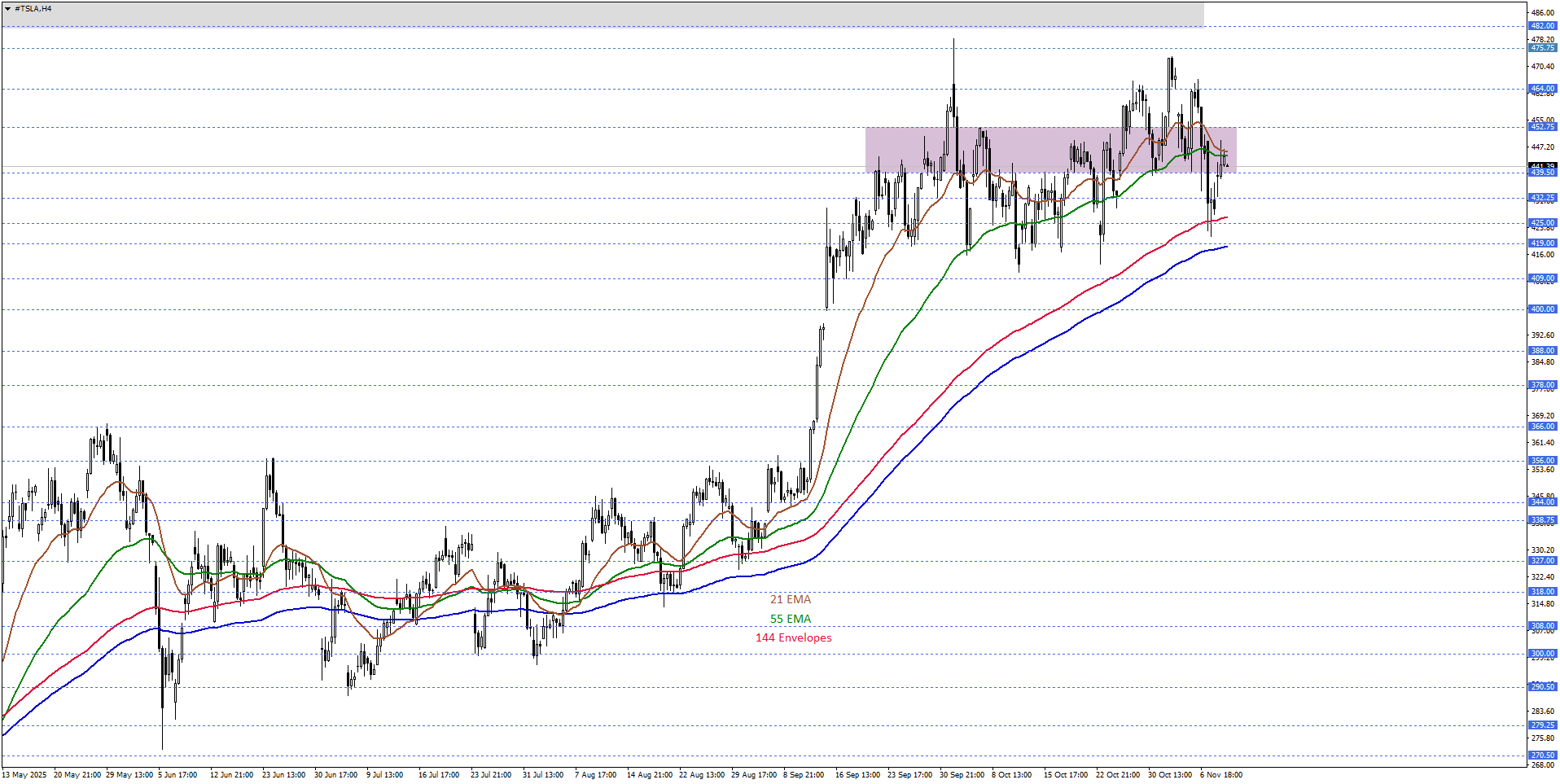Click the 482.00 price level label
Image resolution: width=1560 pixels, height=784 pixels.
click(1542, 26)
